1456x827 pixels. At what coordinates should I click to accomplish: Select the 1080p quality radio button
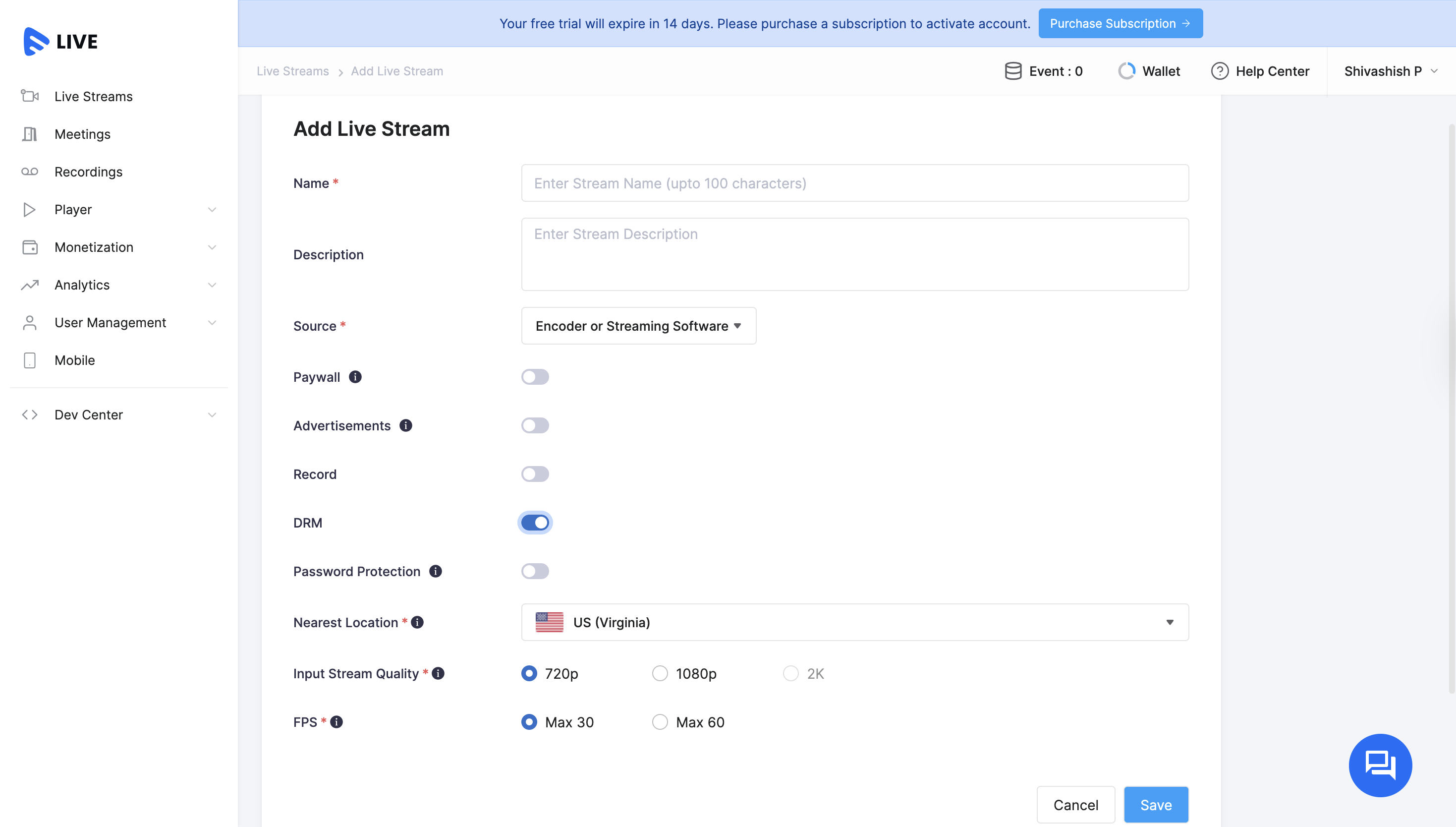click(x=660, y=674)
